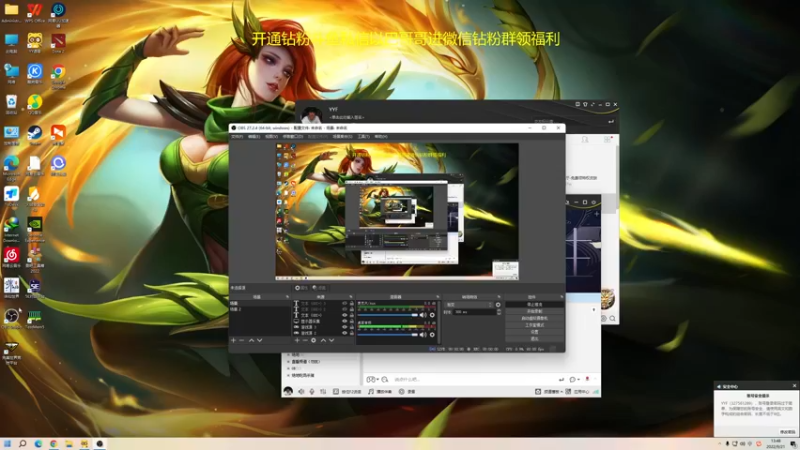This screenshot has height=450, width=800.
Task: Select the Microsoft Edge desktop shortcut
Action: [x=11, y=167]
